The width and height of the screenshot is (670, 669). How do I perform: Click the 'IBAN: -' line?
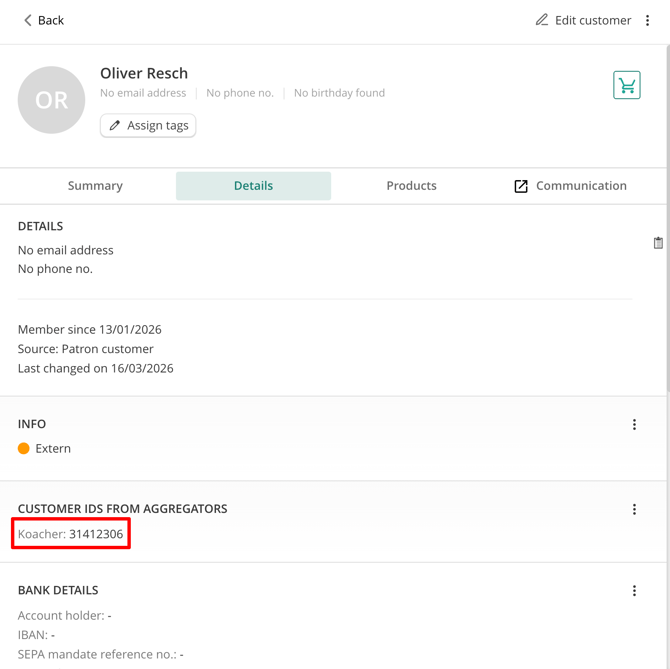[x=36, y=635]
